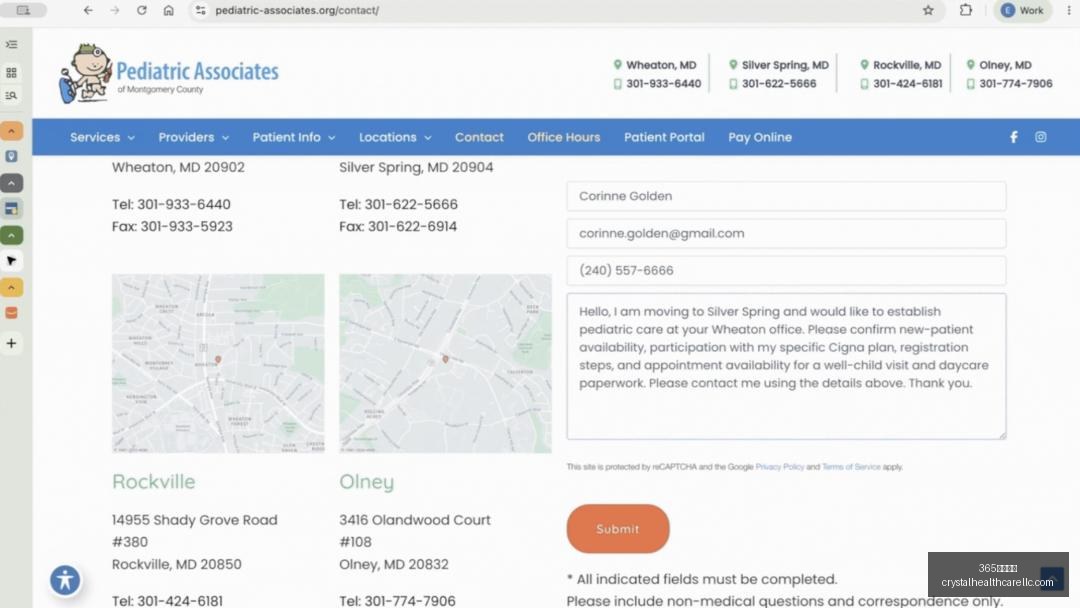Click the four-squares grid icon in sidebar
This screenshot has height=608, width=1080.
(12, 72)
